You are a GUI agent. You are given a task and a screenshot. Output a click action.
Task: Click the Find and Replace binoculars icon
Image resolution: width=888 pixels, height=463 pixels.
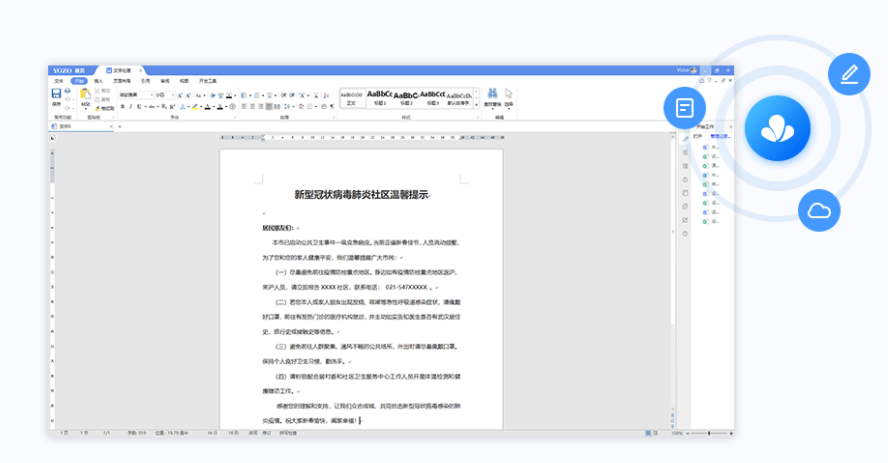click(493, 94)
